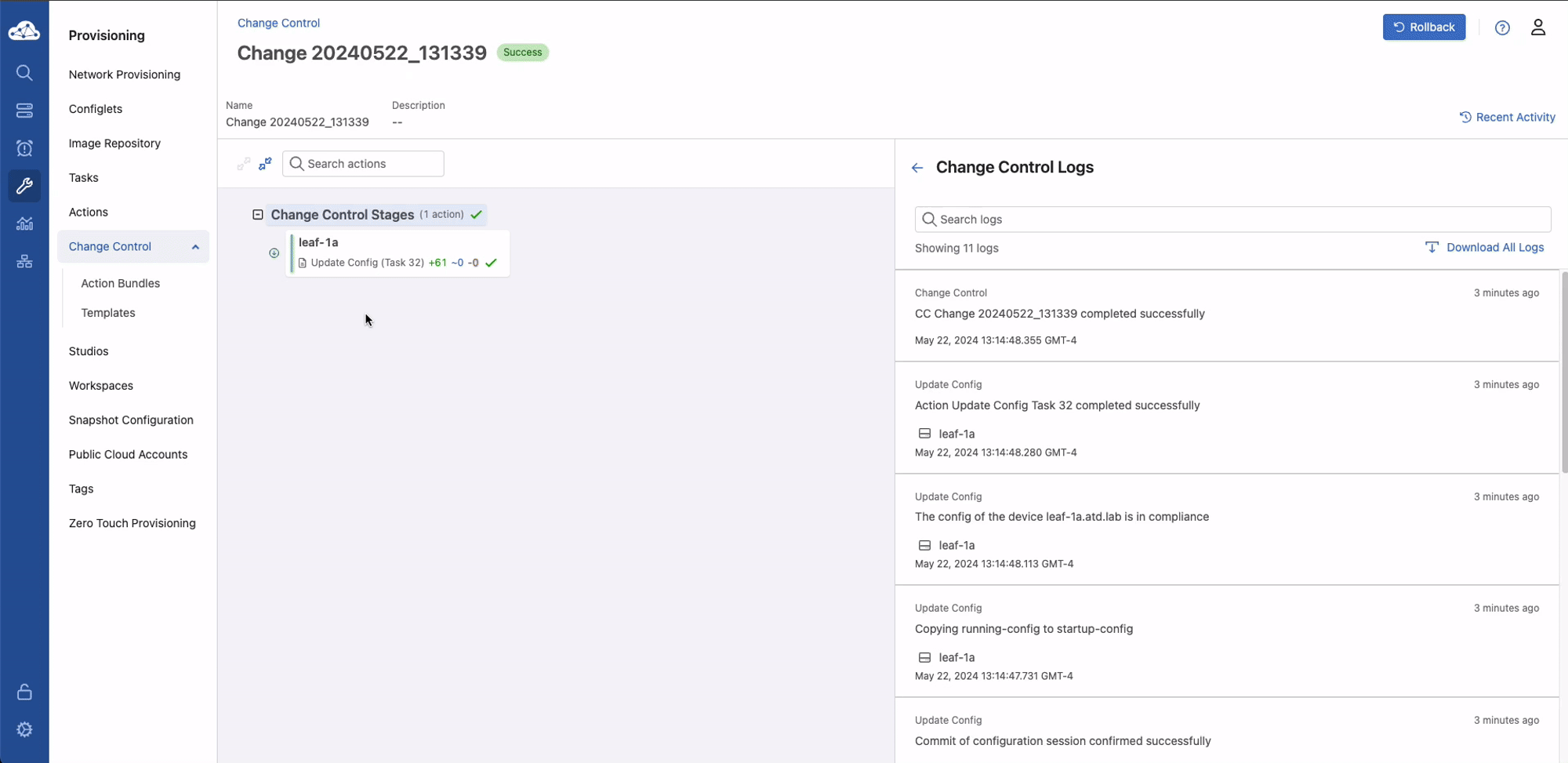Click the collapse all stages icon
Image resolution: width=1568 pixels, height=763 pixels.
click(265, 163)
